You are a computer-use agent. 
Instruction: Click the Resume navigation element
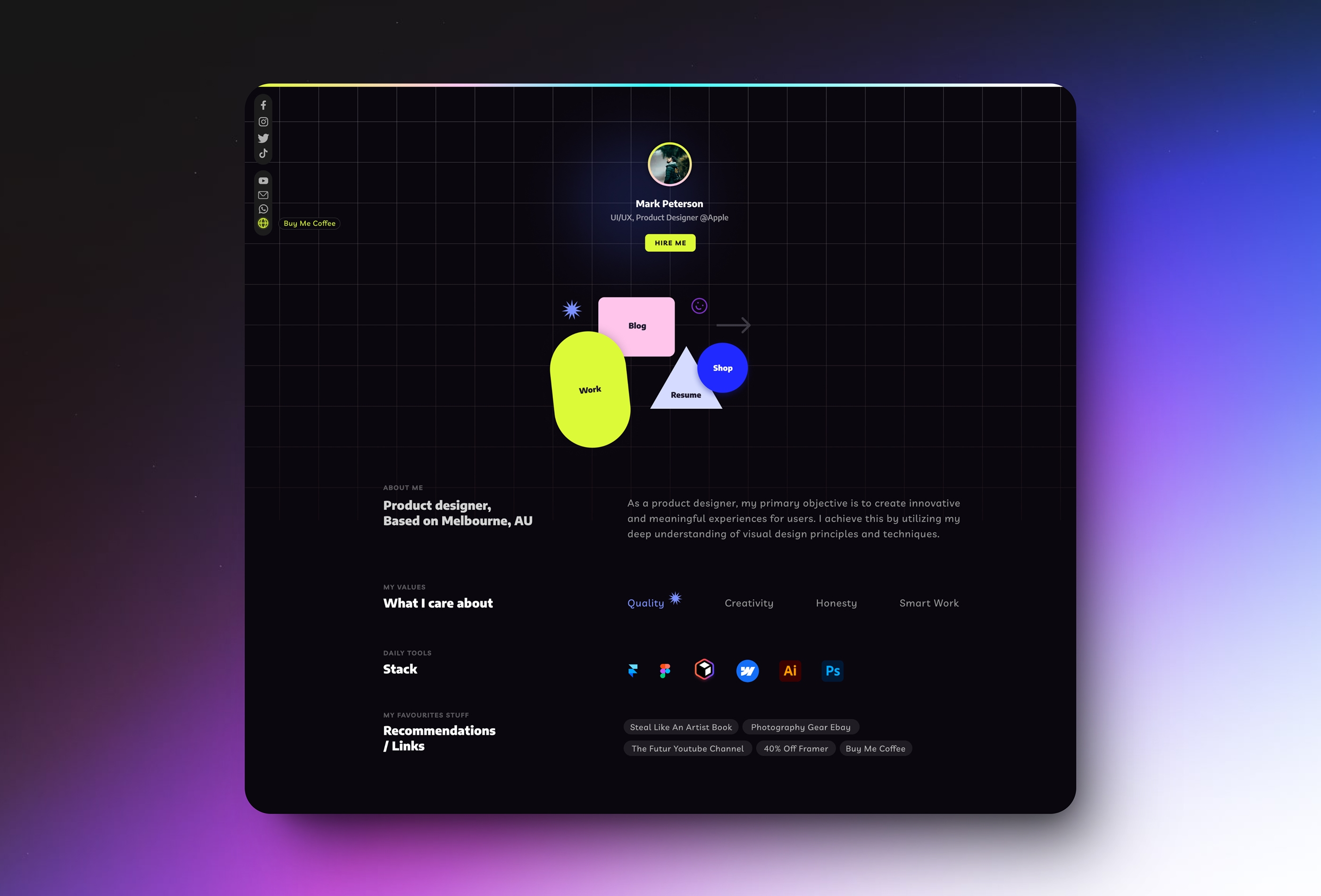686,393
